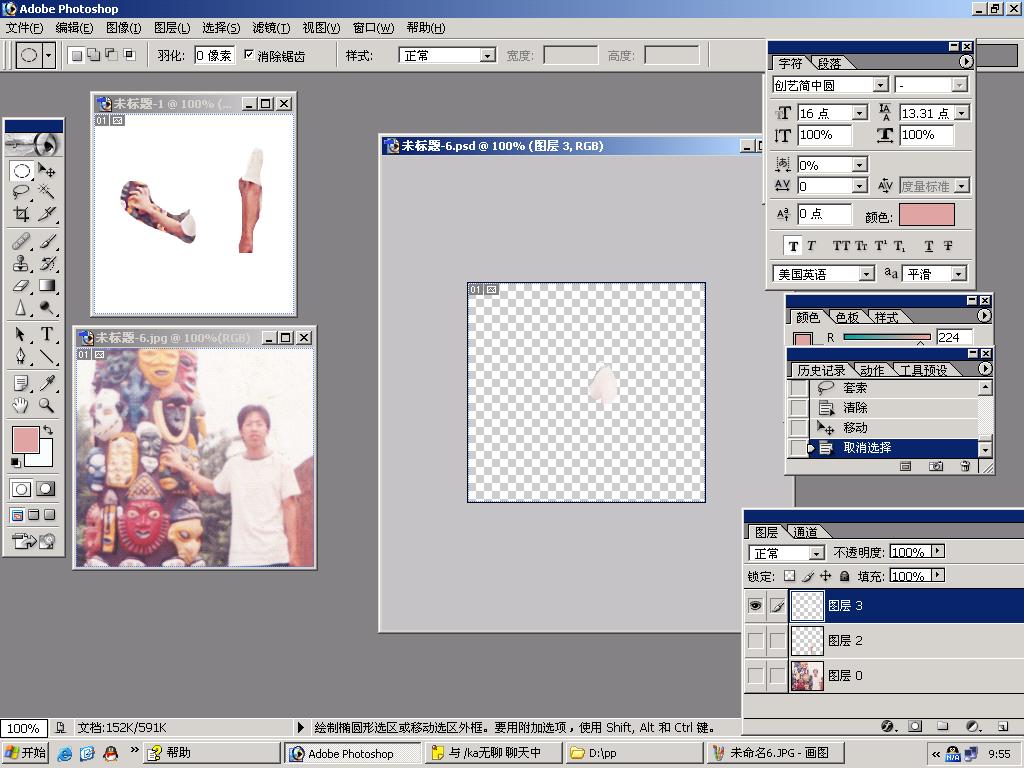The height and width of the screenshot is (768, 1024).
Task: Open the 滤镜(T) filter menu
Action: [271, 28]
